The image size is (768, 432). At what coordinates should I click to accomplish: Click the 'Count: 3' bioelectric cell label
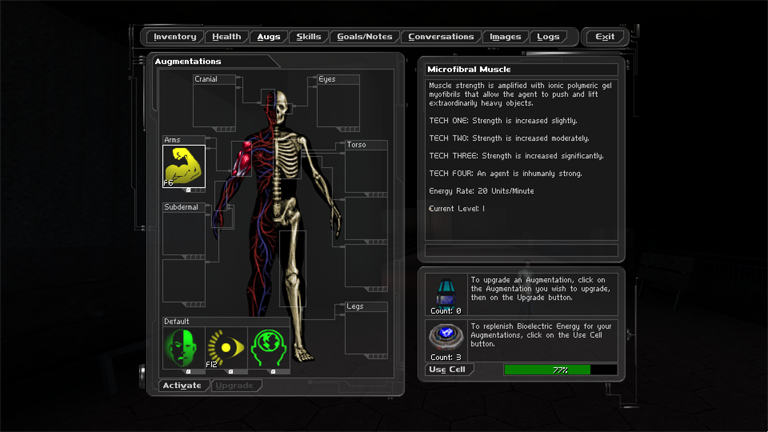(x=446, y=357)
